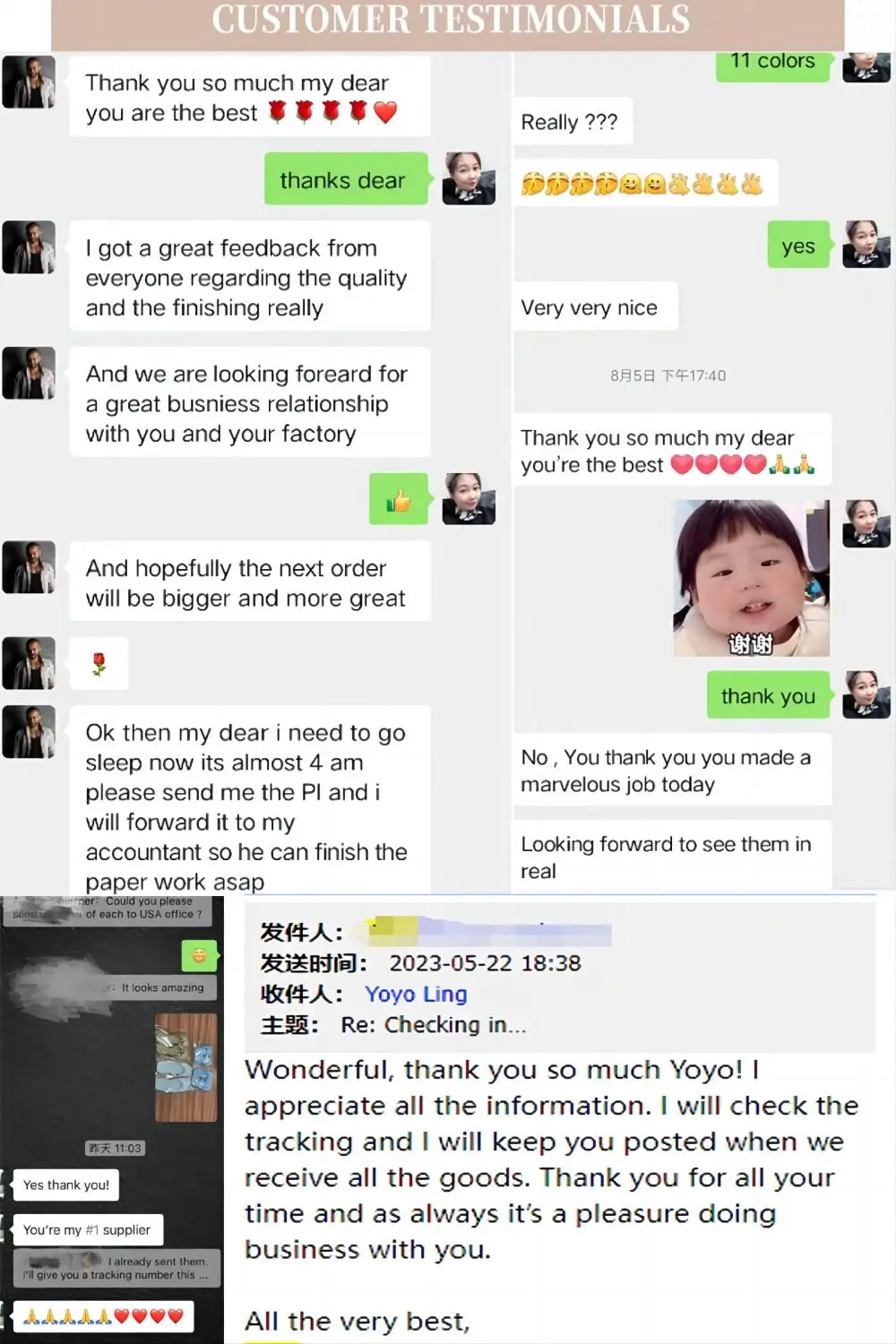Open the baby sticker image with 谢谢
The height and width of the screenshot is (1344, 896).
[751, 578]
